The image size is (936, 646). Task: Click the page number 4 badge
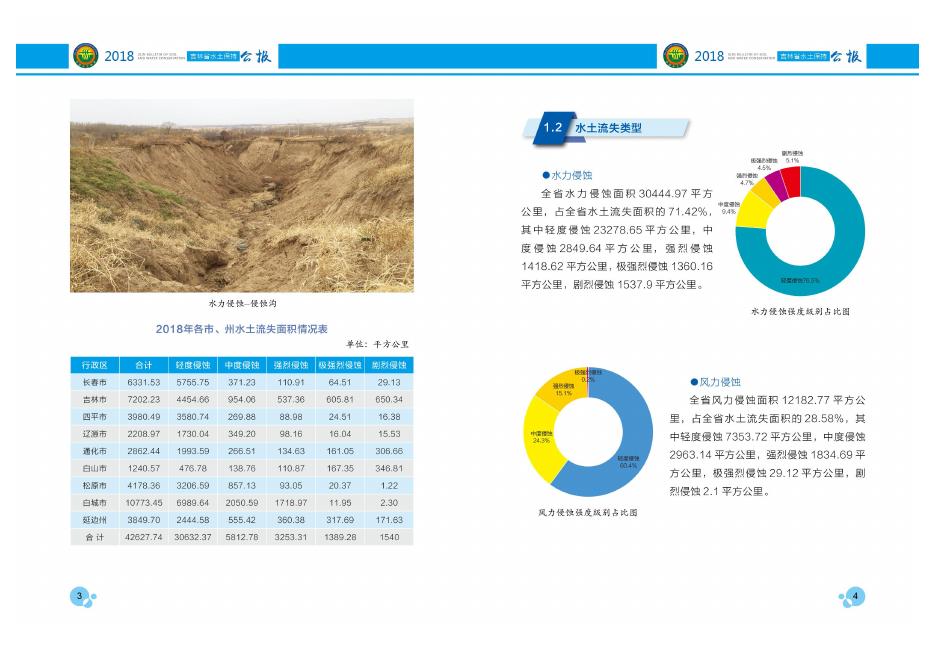point(855,596)
